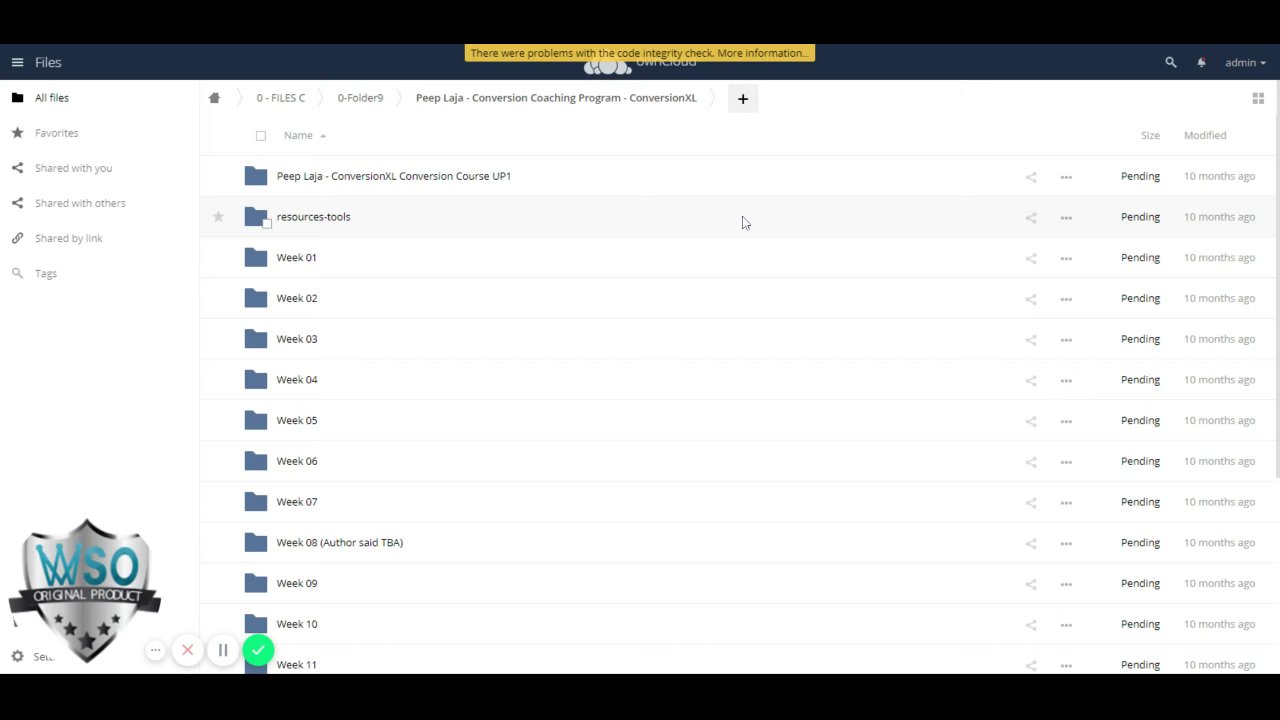Share the resources-tools folder
1280x720 pixels.
pyautogui.click(x=1031, y=217)
